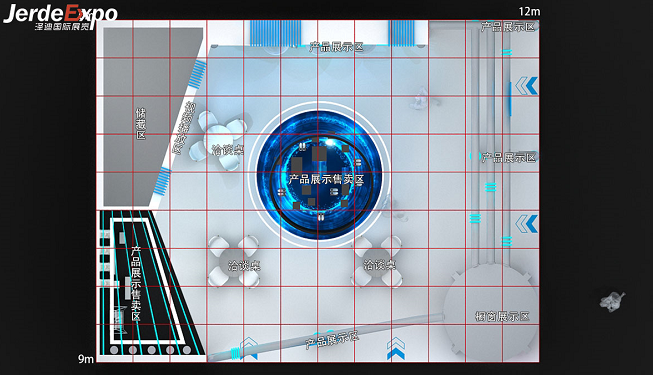Select the 橱窗展示区 window display label
The image size is (653, 375).
[502, 317]
